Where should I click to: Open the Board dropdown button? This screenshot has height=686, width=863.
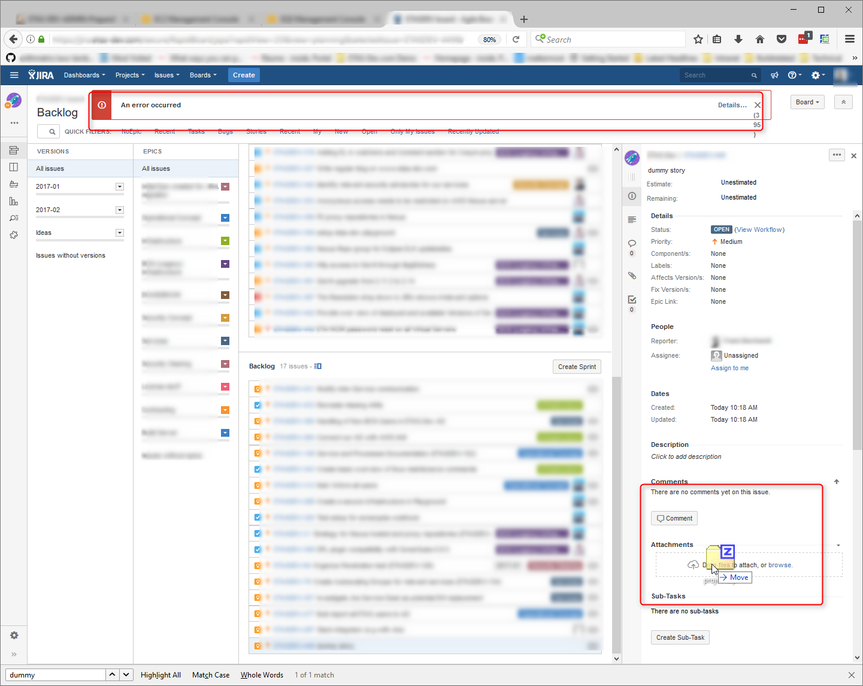click(807, 102)
